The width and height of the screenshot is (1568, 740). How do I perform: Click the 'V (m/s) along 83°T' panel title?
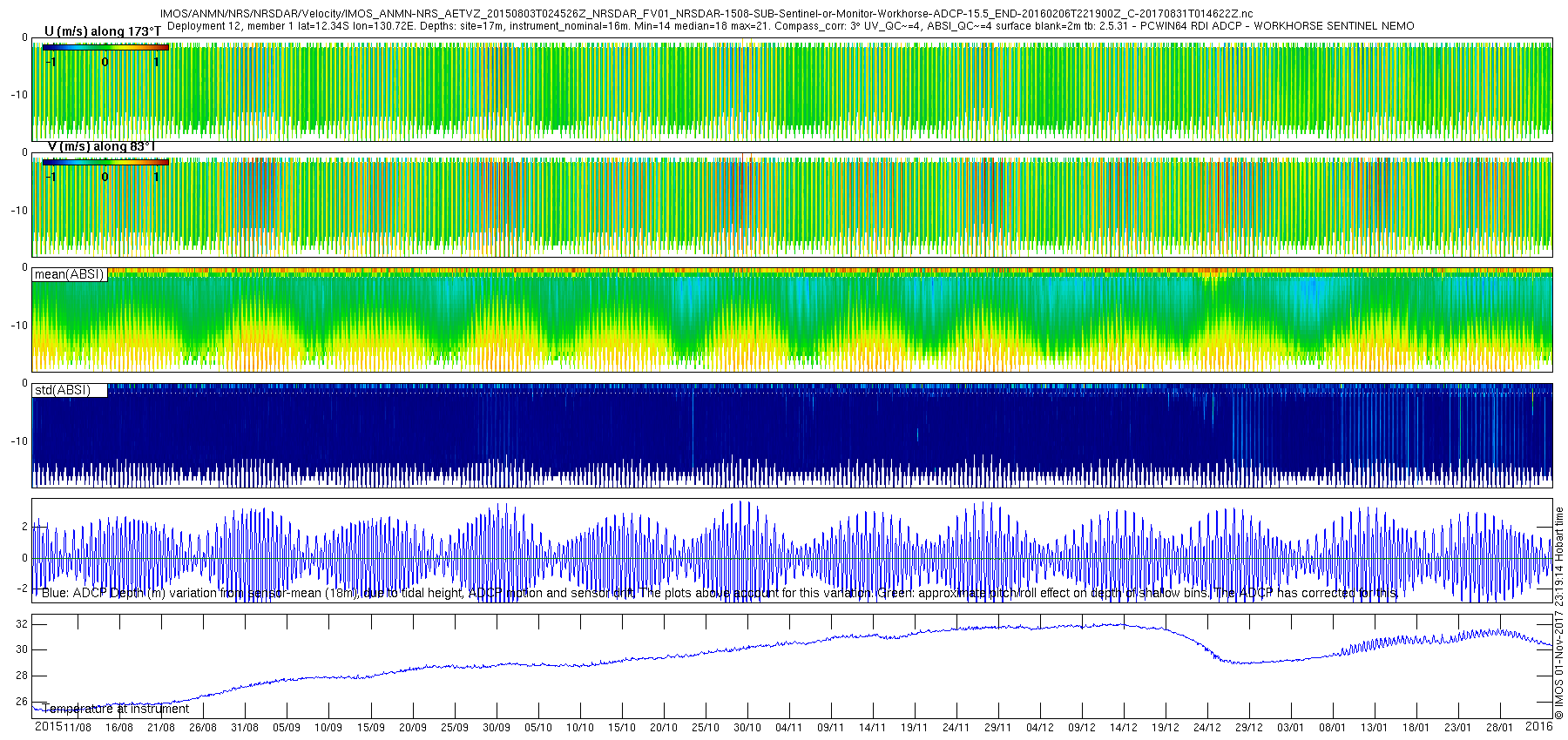tap(101, 146)
